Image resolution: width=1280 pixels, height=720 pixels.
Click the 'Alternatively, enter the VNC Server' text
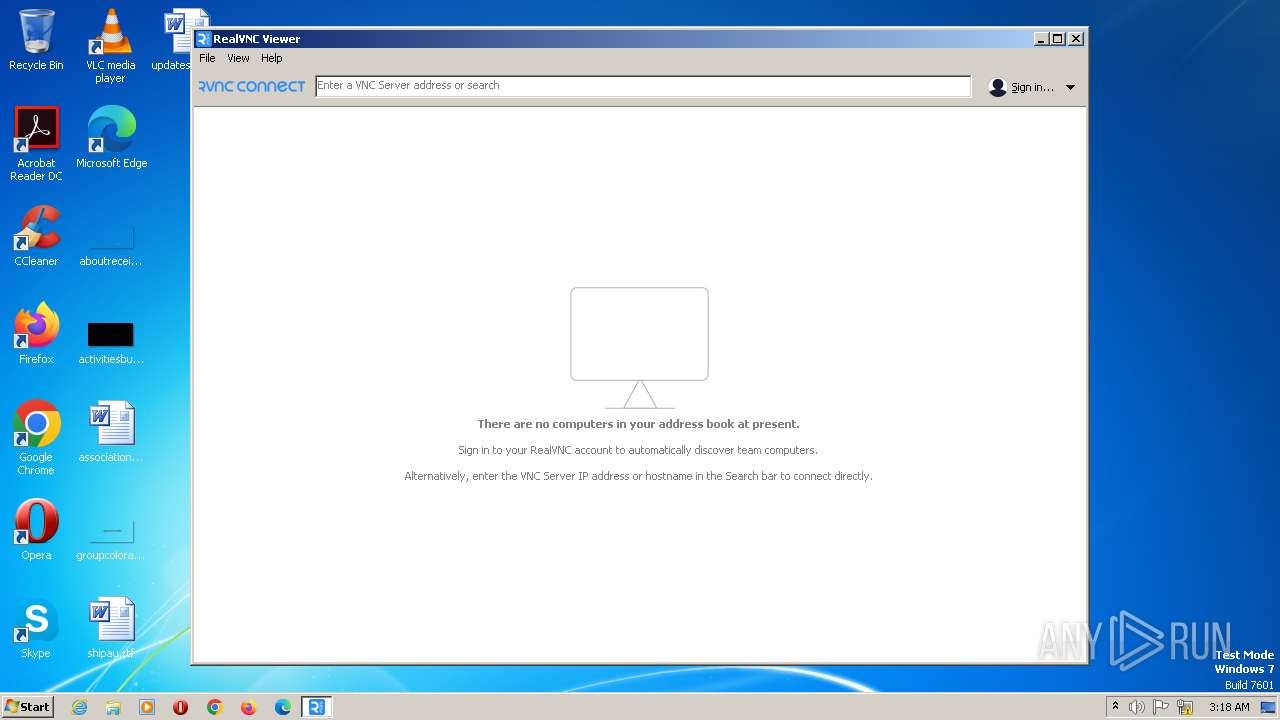(638, 476)
